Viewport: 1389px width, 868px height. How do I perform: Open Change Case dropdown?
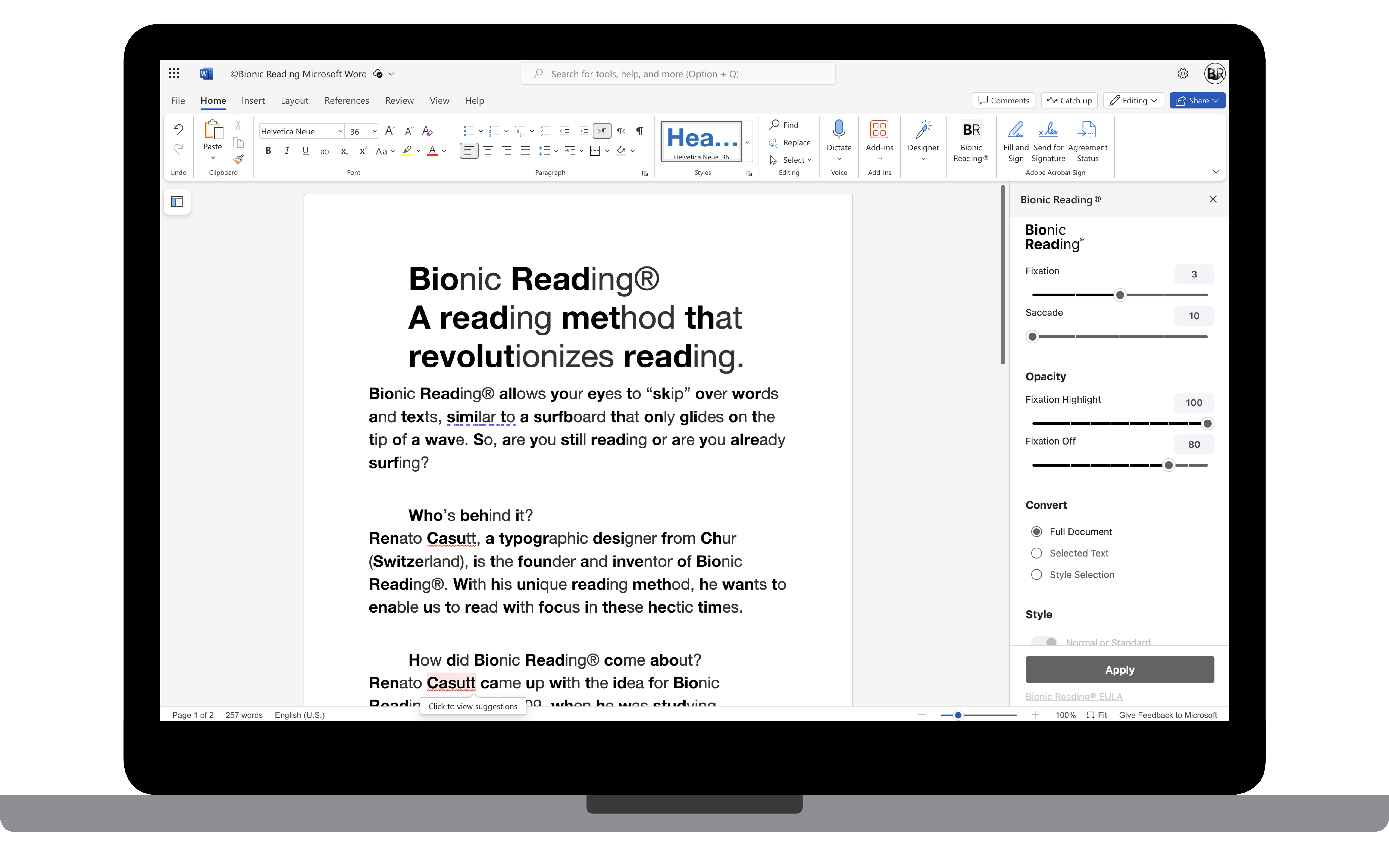[x=385, y=151]
